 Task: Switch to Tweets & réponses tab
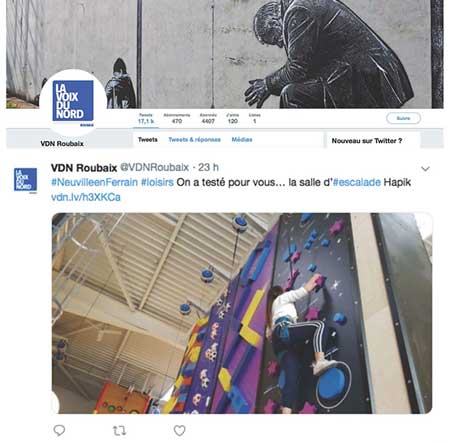pyautogui.click(x=194, y=140)
